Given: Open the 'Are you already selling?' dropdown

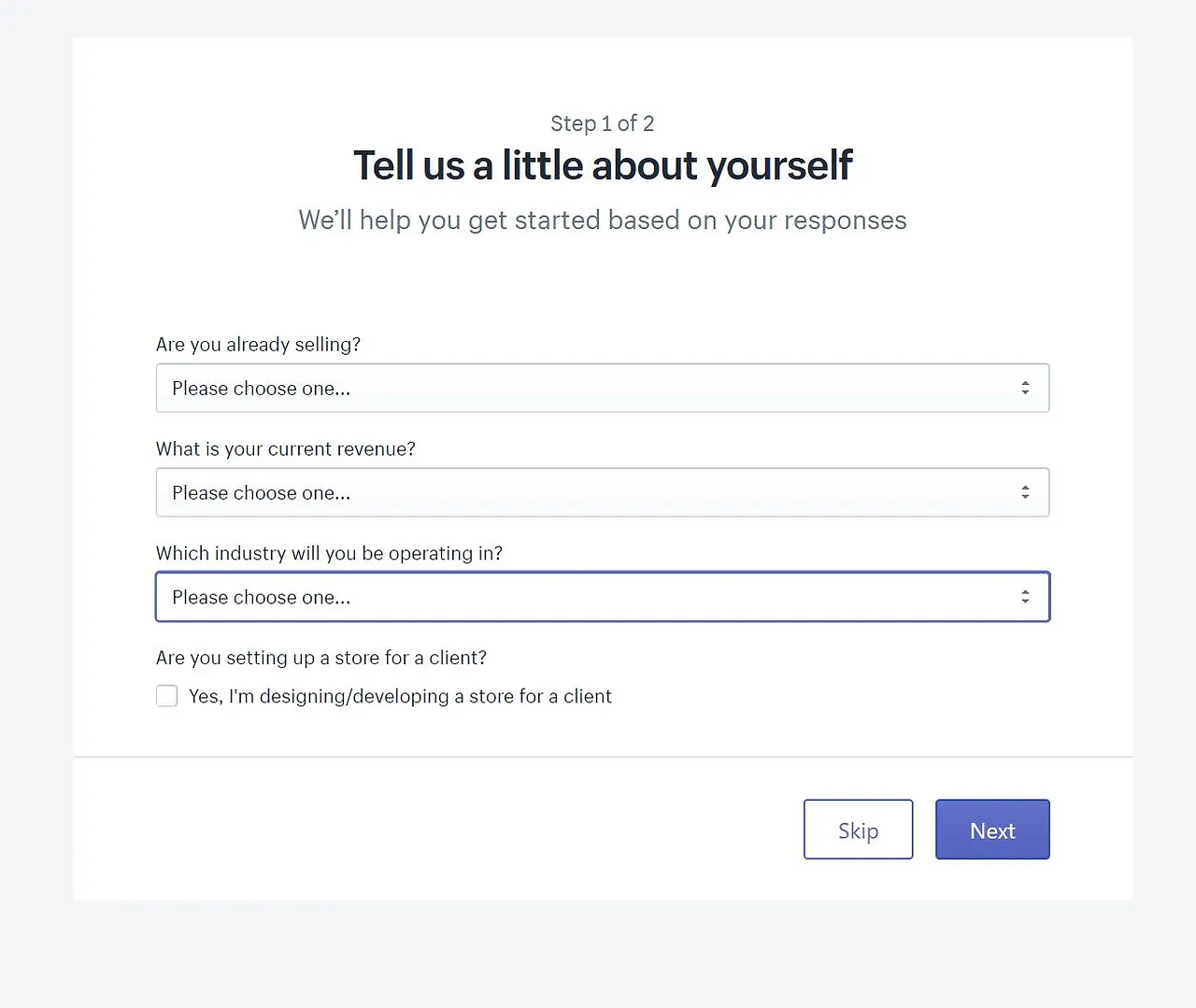Looking at the screenshot, I should [x=602, y=388].
